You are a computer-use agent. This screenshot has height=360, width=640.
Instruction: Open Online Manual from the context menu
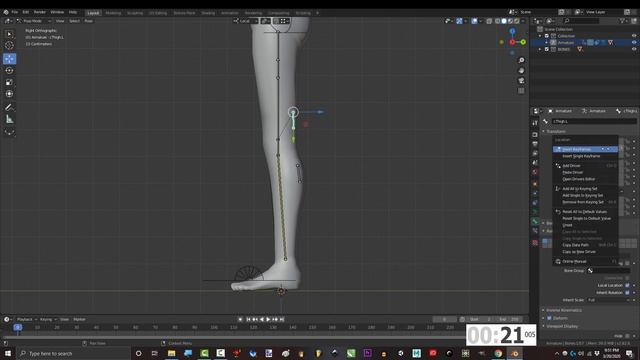[585, 261]
